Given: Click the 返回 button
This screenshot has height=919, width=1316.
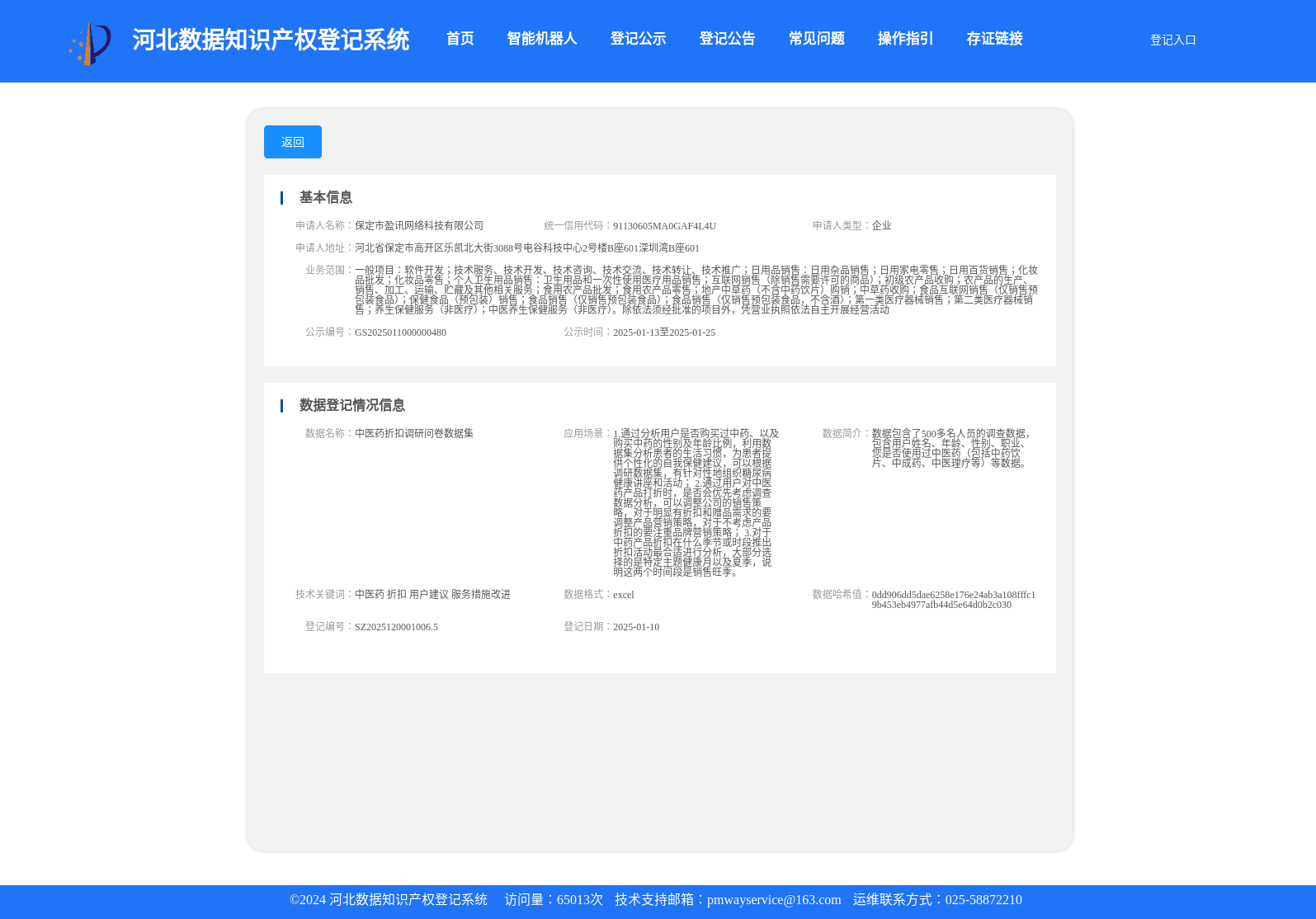Looking at the screenshot, I should 293,142.
